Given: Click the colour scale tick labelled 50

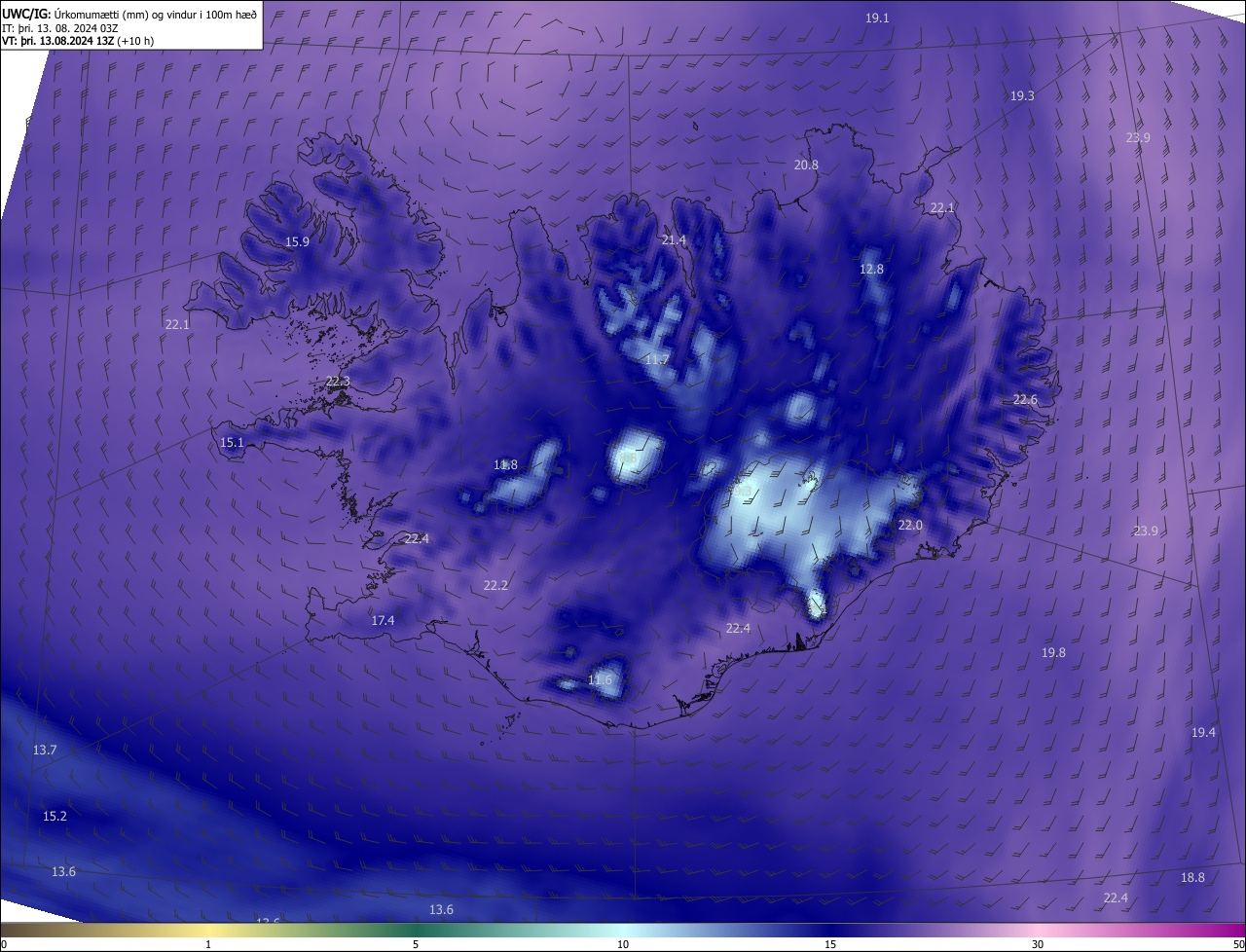Looking at the screenshot, I should pos(1238,944).
